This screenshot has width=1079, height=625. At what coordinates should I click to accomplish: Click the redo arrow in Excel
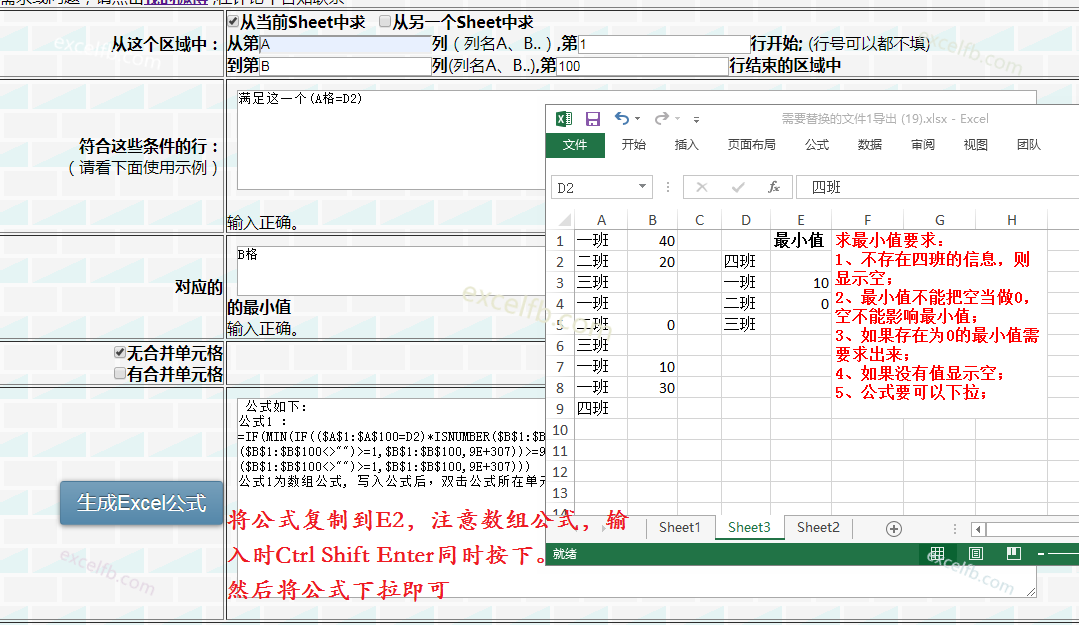(x=660, y=119)
